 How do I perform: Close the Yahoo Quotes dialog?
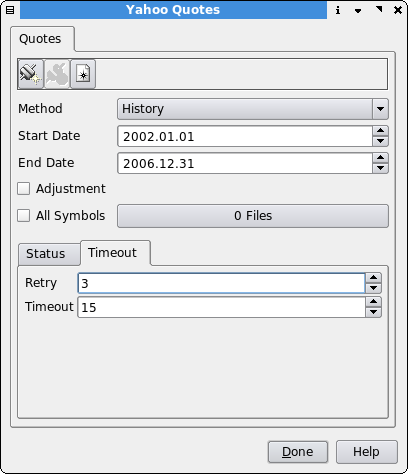click(x=398, y=10)
